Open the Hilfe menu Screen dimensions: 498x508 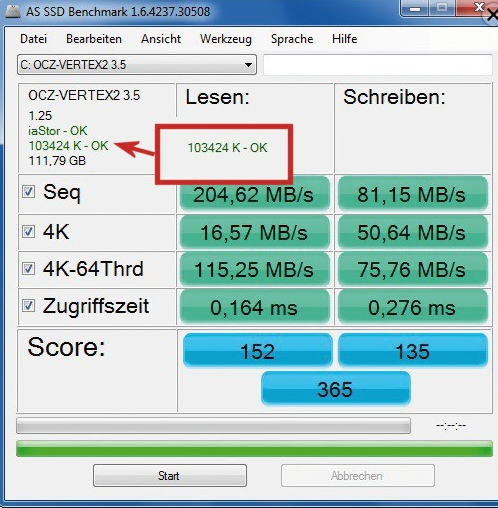(344, 39)
